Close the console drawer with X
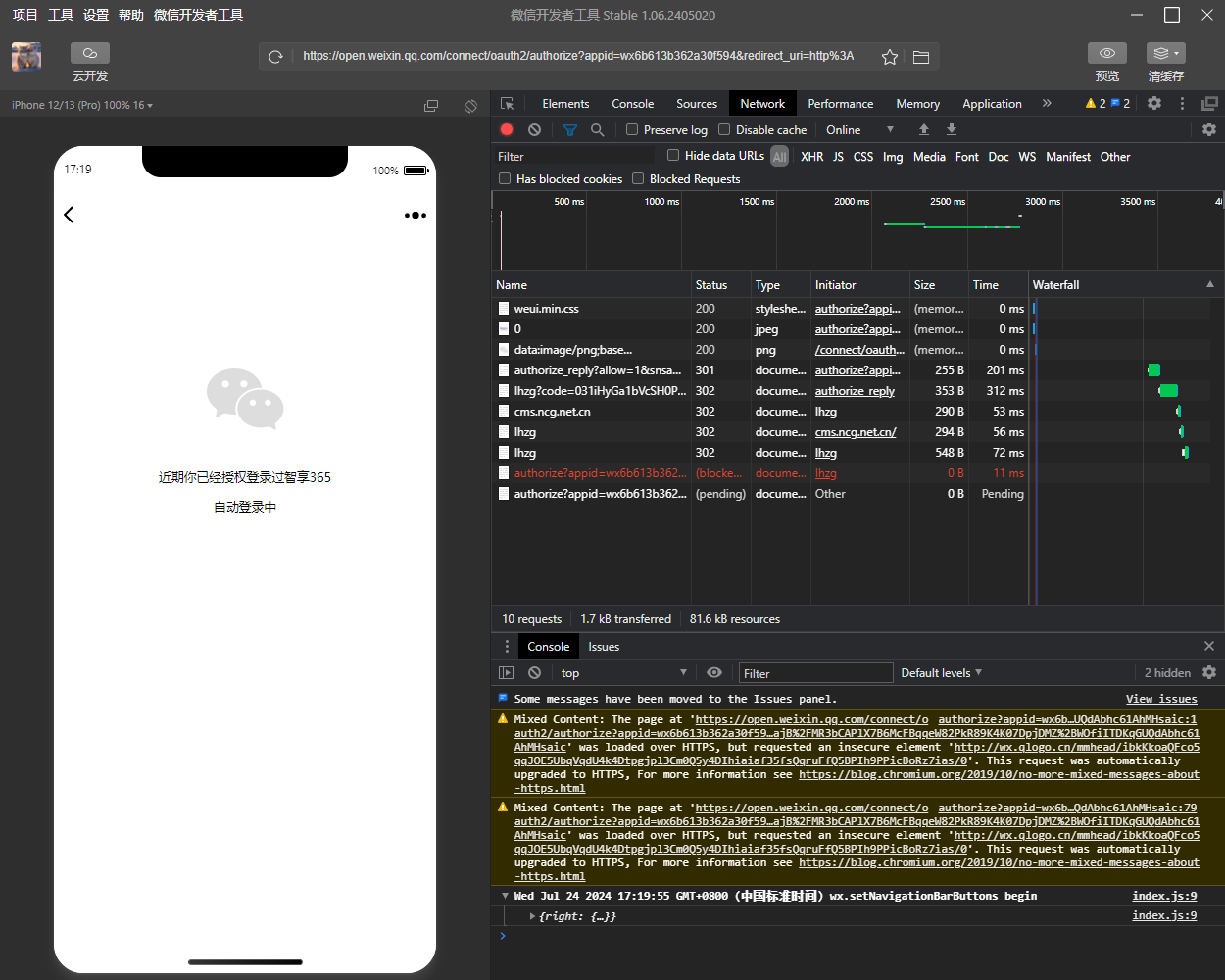Screen dimensions: 1225x980 [x=1209, y=646]
